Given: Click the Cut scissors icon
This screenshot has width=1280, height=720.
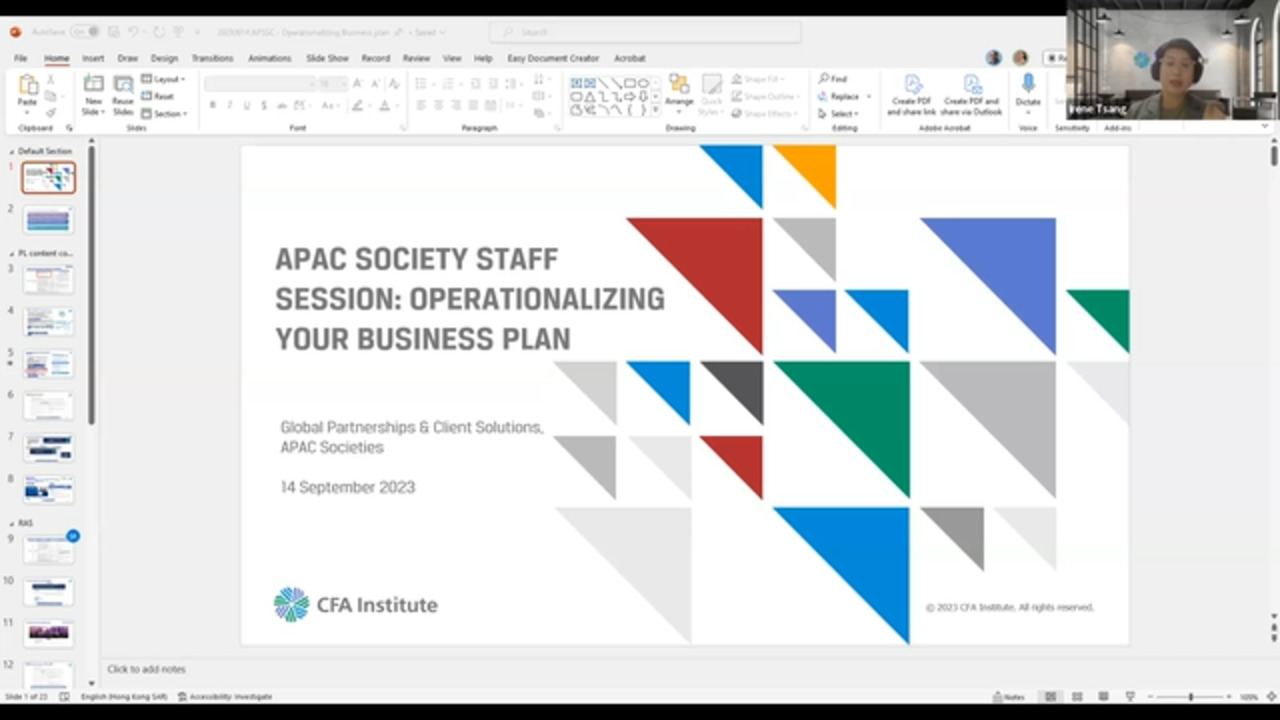Looking at the screenshot, I should (x=51, y=80).
